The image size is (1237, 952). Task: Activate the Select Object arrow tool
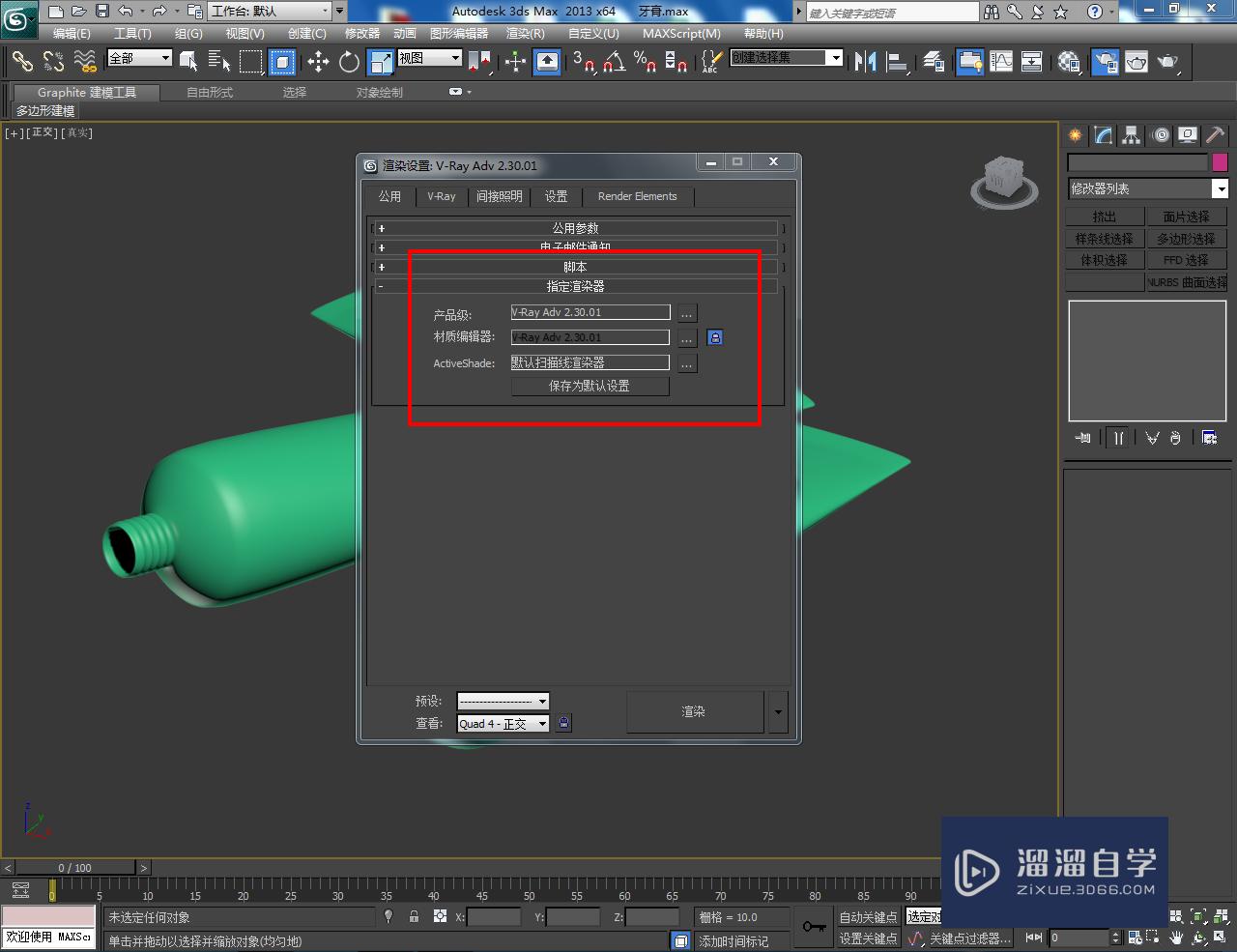coord(188,62)
